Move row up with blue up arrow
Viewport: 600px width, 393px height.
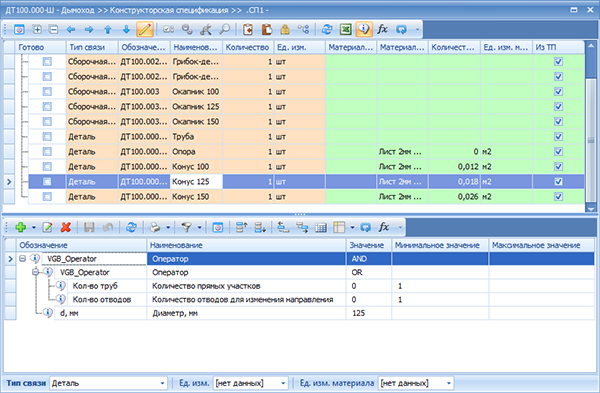pos(108,29)
